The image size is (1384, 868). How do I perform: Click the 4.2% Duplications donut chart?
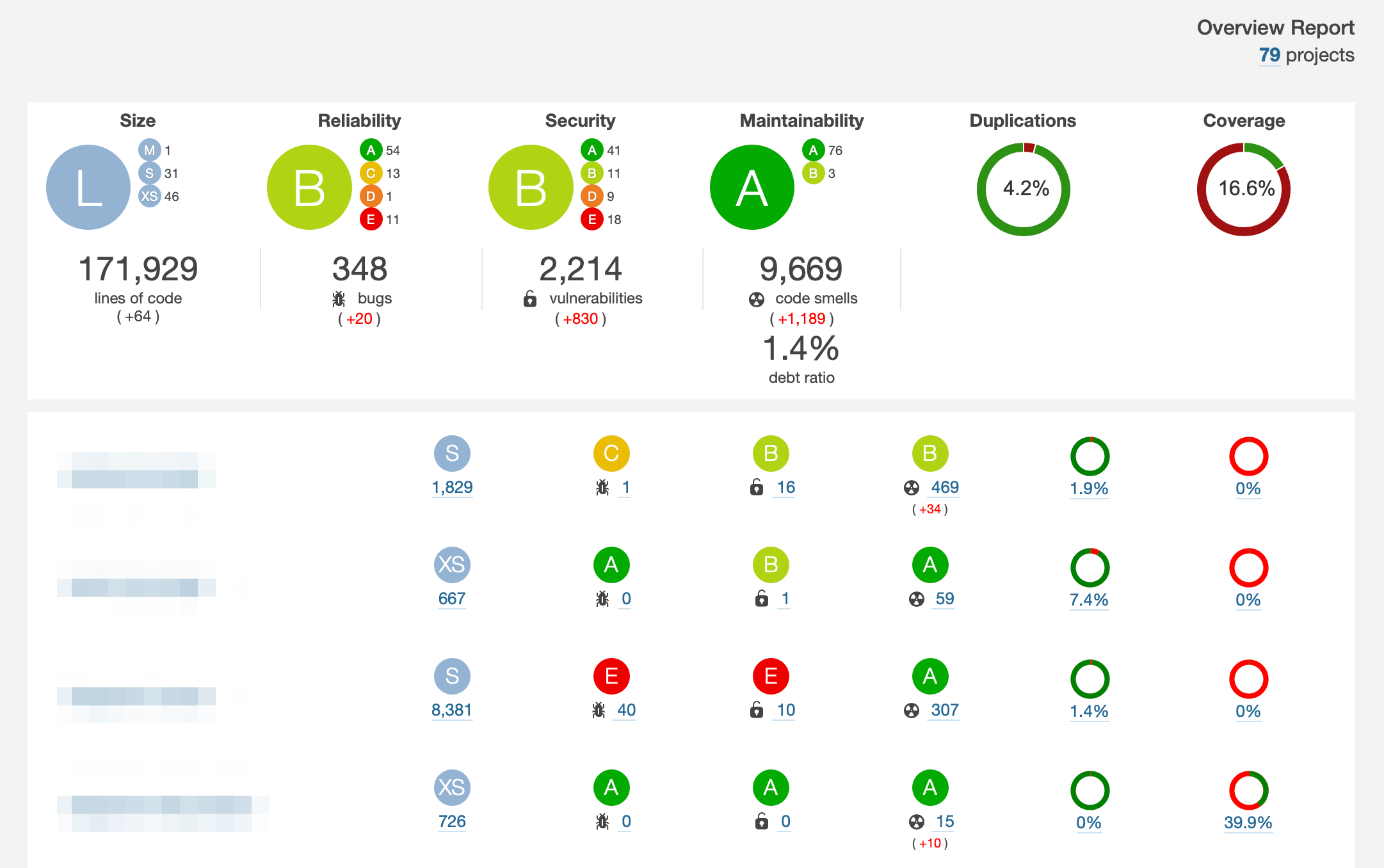pyautogui.click(x=1023, y=189)
